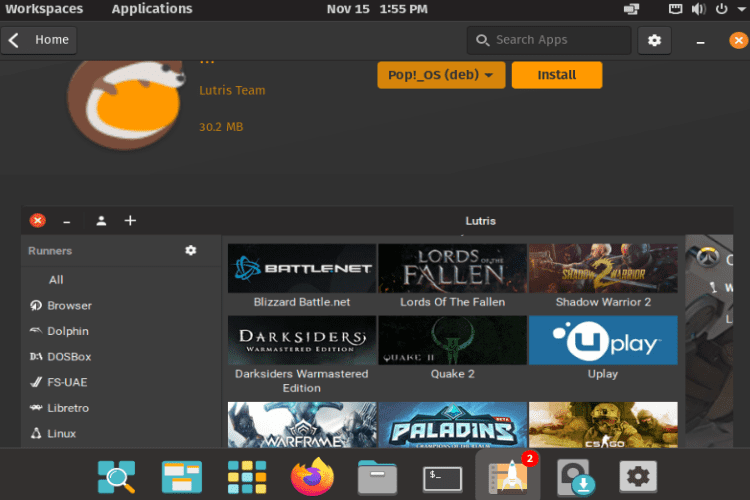750x500 pixels.
Task: Open Runners settings gear in screenshot
Action: pyautogui.click(x=191, y=250)
